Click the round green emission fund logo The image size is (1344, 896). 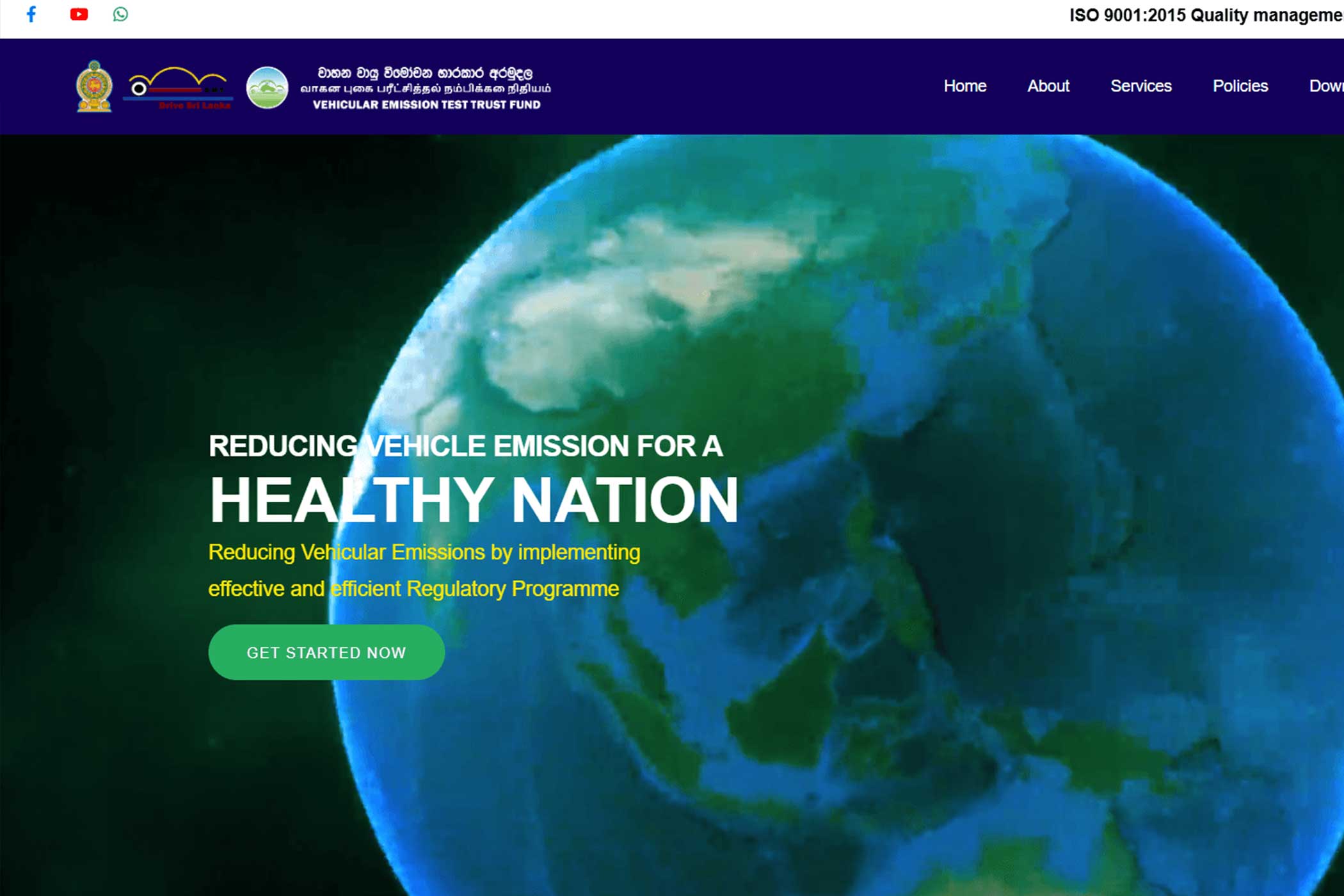pos(267,88)
